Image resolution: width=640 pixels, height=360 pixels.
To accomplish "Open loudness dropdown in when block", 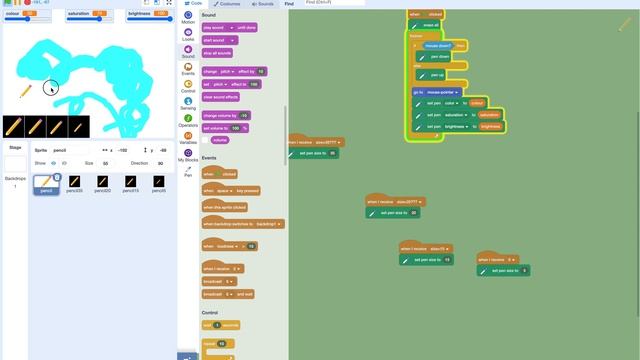I will (227, 247).
